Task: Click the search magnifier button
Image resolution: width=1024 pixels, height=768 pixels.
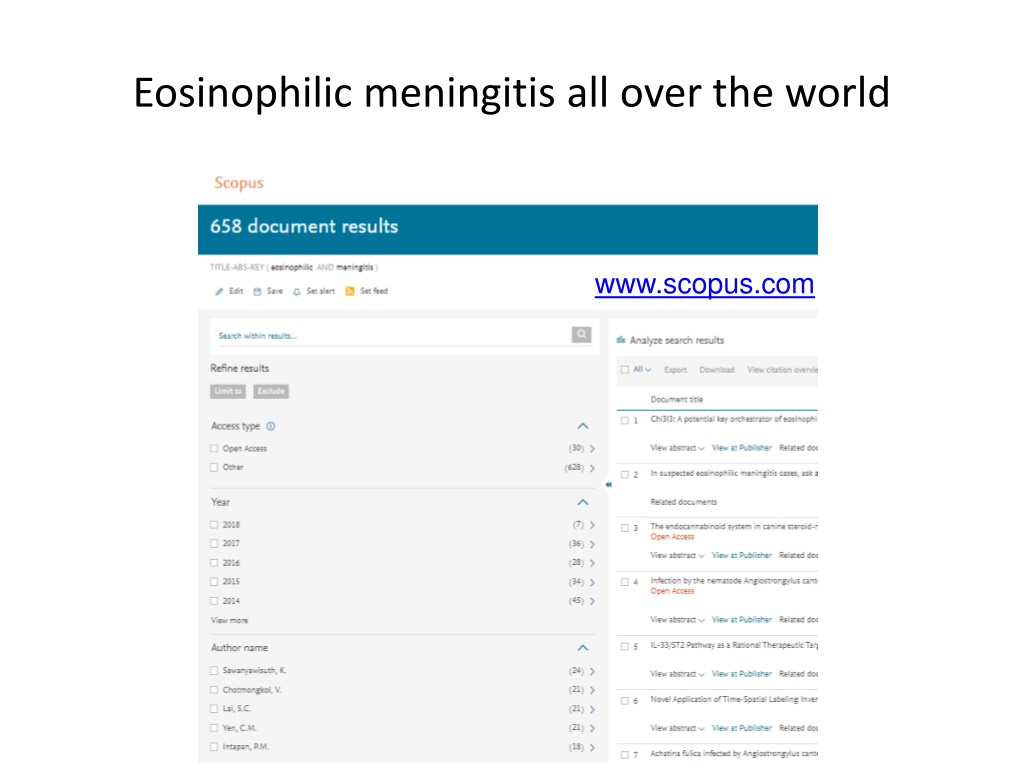Action: pyautogui.click(x=581, y=335)
